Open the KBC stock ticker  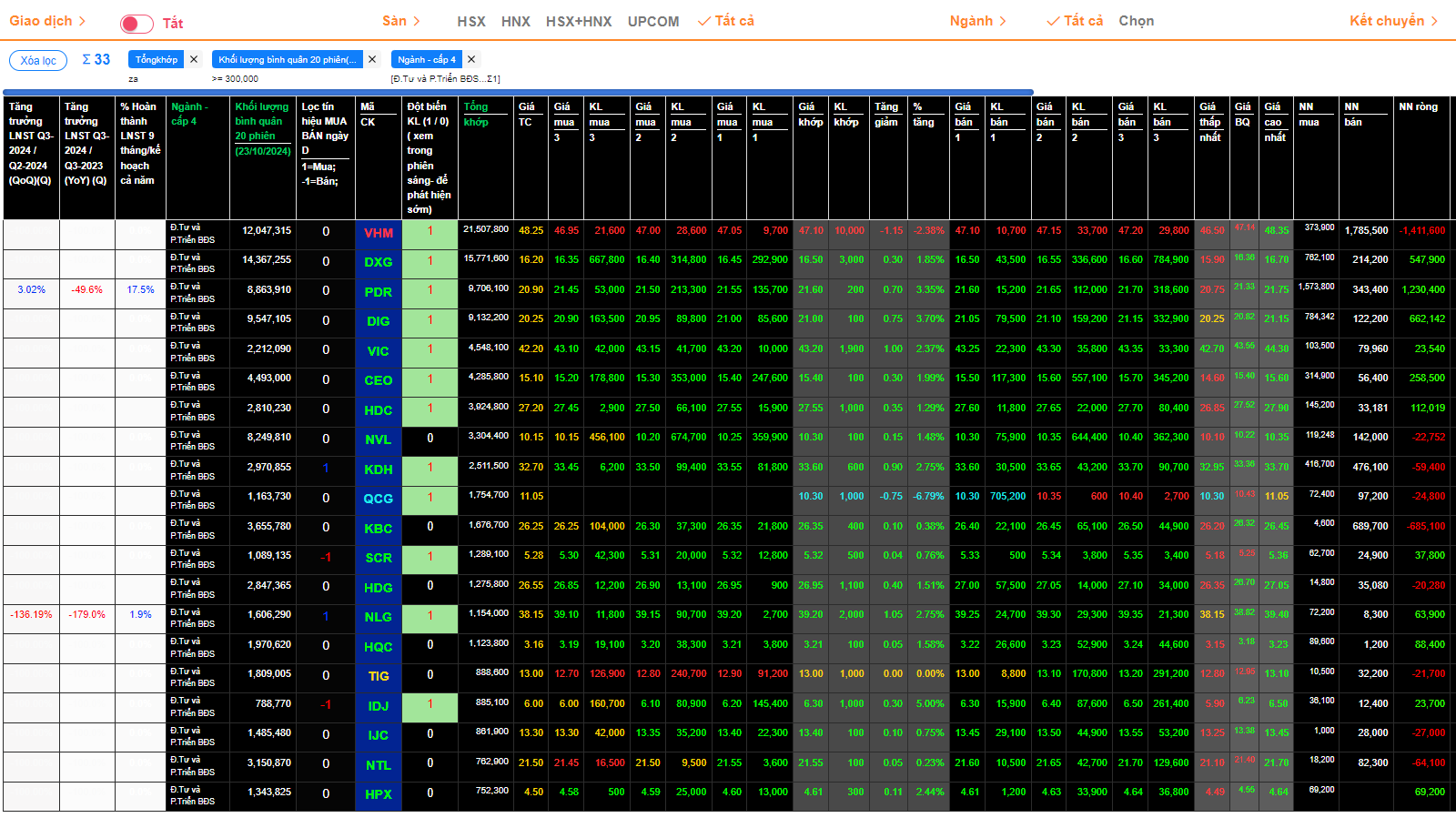pyautogui.click(x=379, y=529)
